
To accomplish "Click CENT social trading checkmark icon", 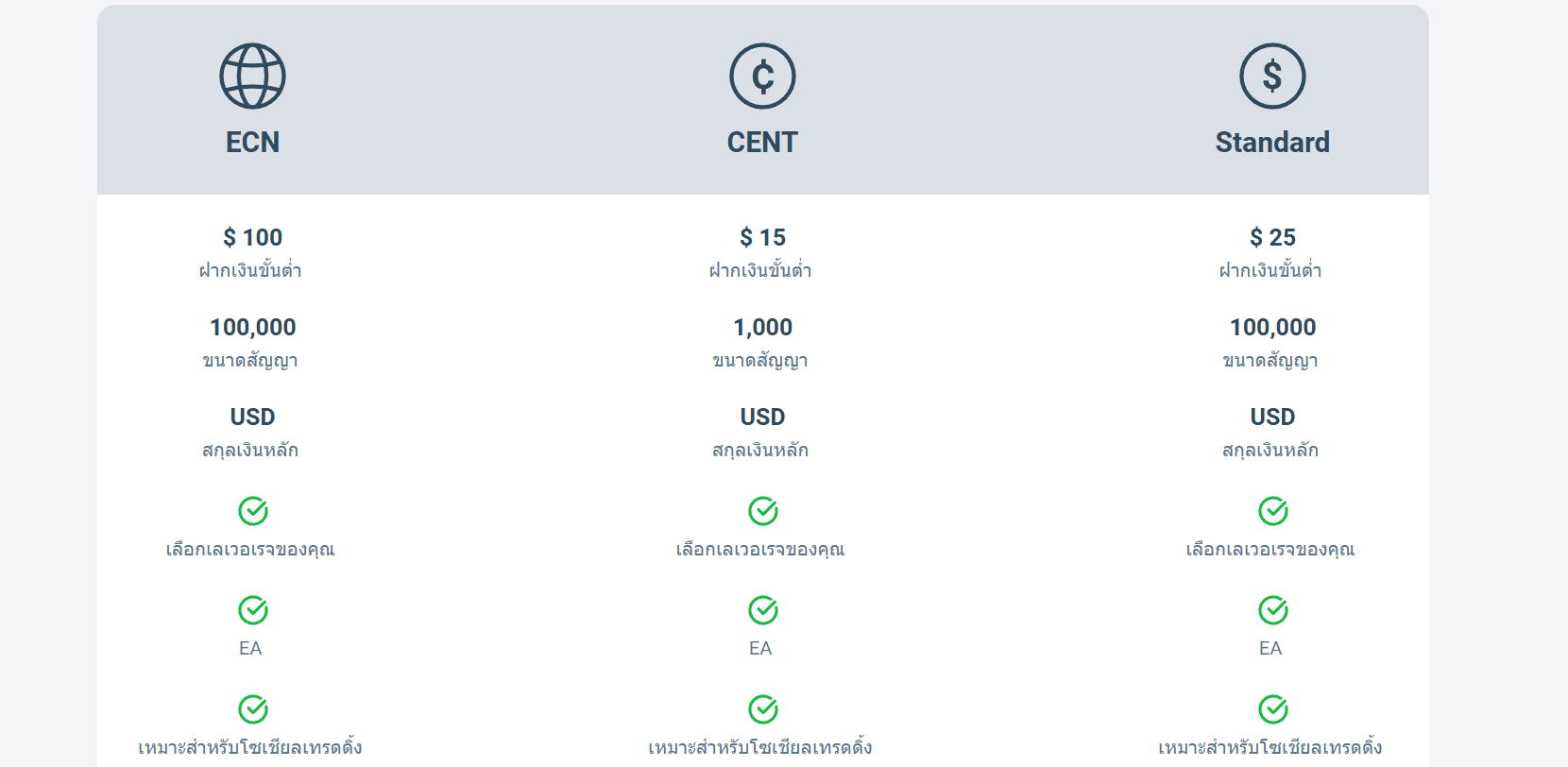I will (x=763, y=709).
